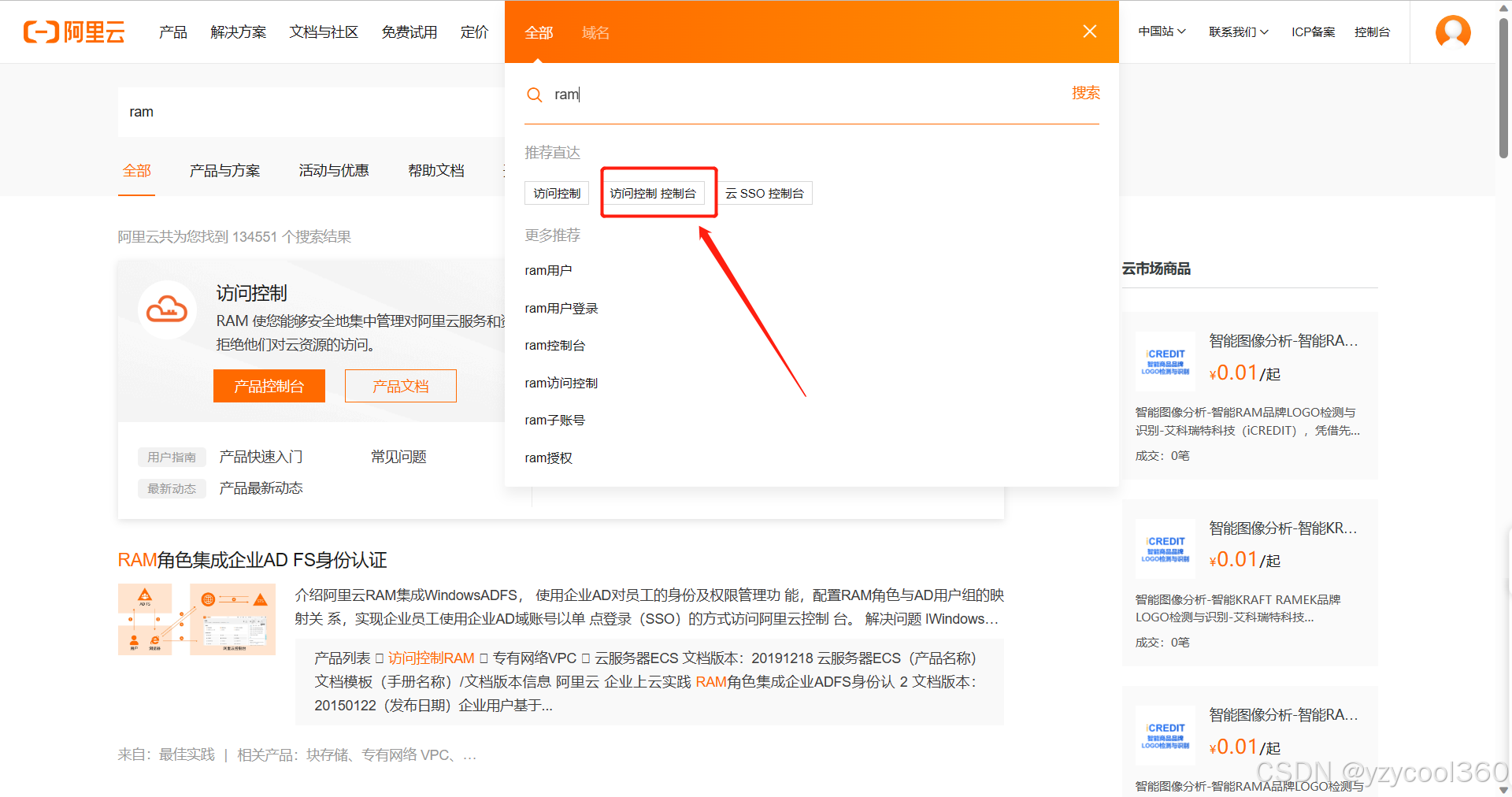The height and width of the screenshot is (797, 1512).
Task: Open the 免费试用 menu item
Action: 409,32
